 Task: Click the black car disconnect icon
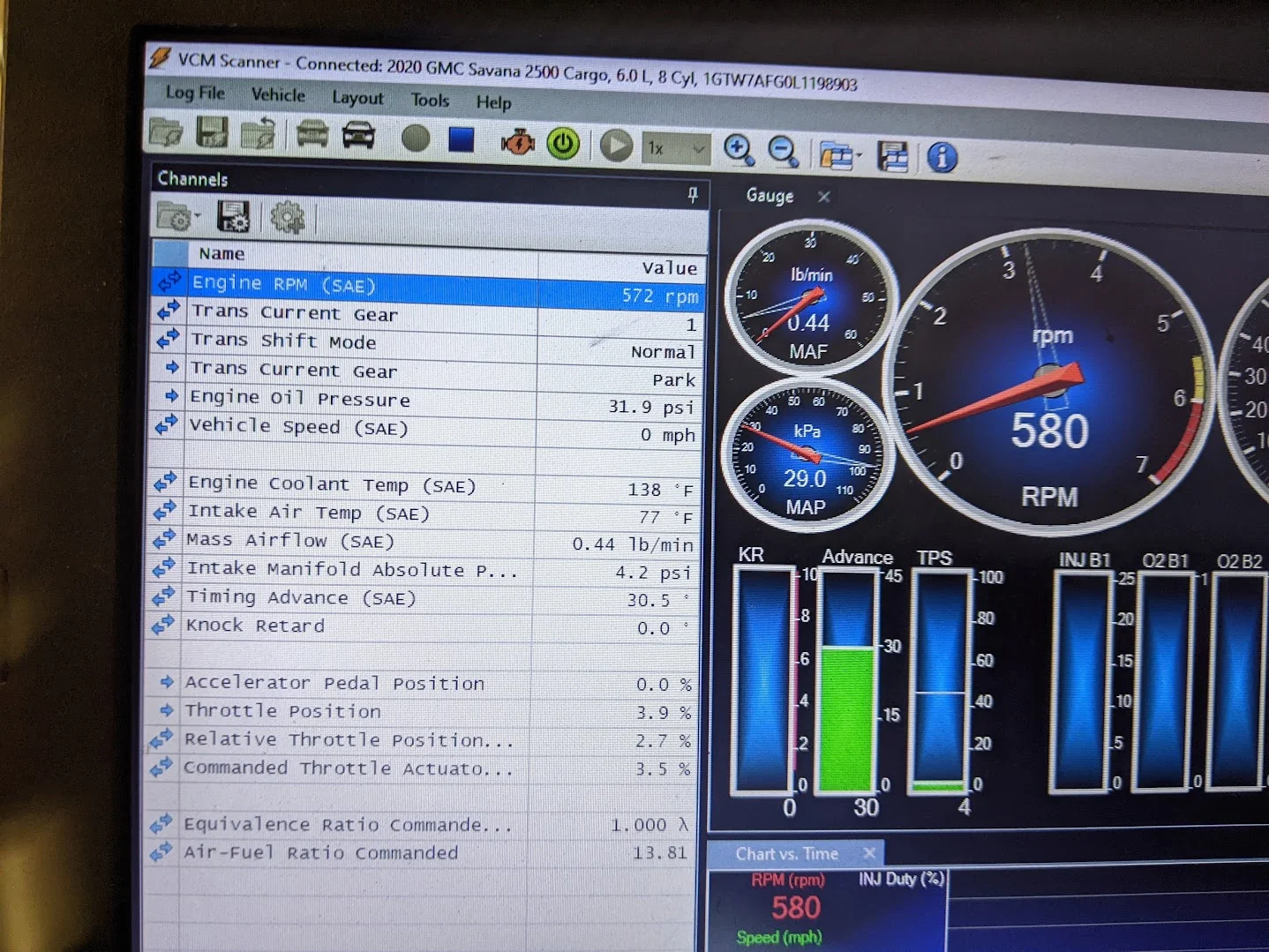pos(358,136)
